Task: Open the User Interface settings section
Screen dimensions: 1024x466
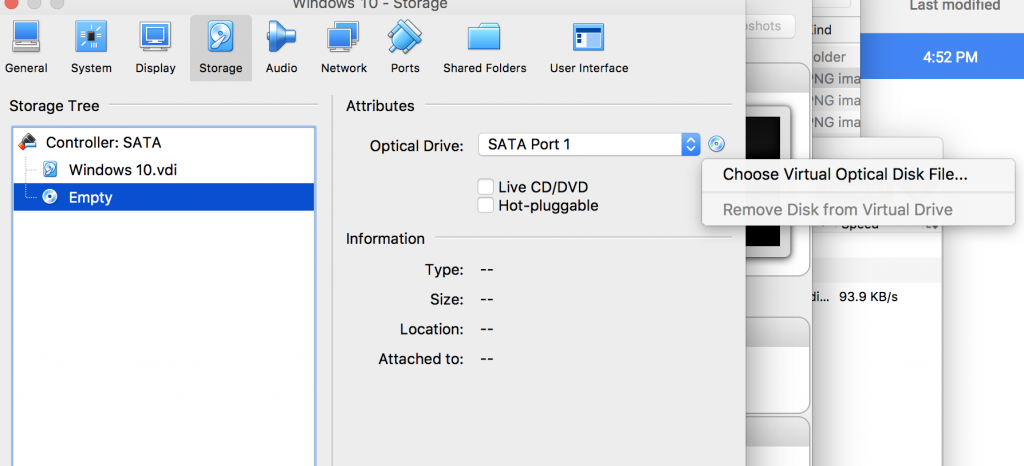Action: 588,48
